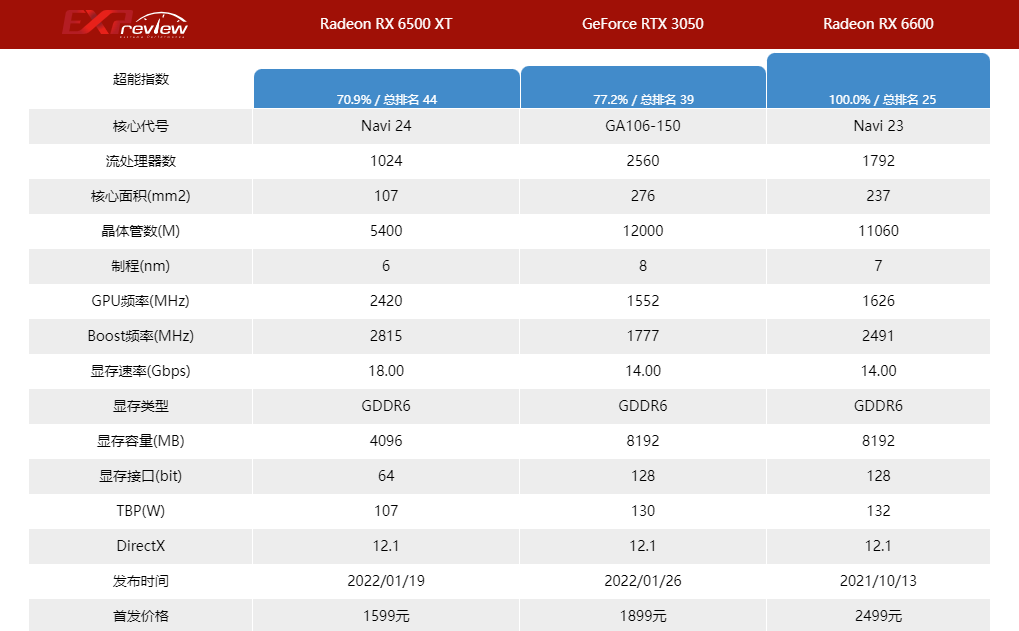Click the 超能指数 row label
Image resolution: width=1019 pixels, height=631 pixels.
(x=140, y=79)
